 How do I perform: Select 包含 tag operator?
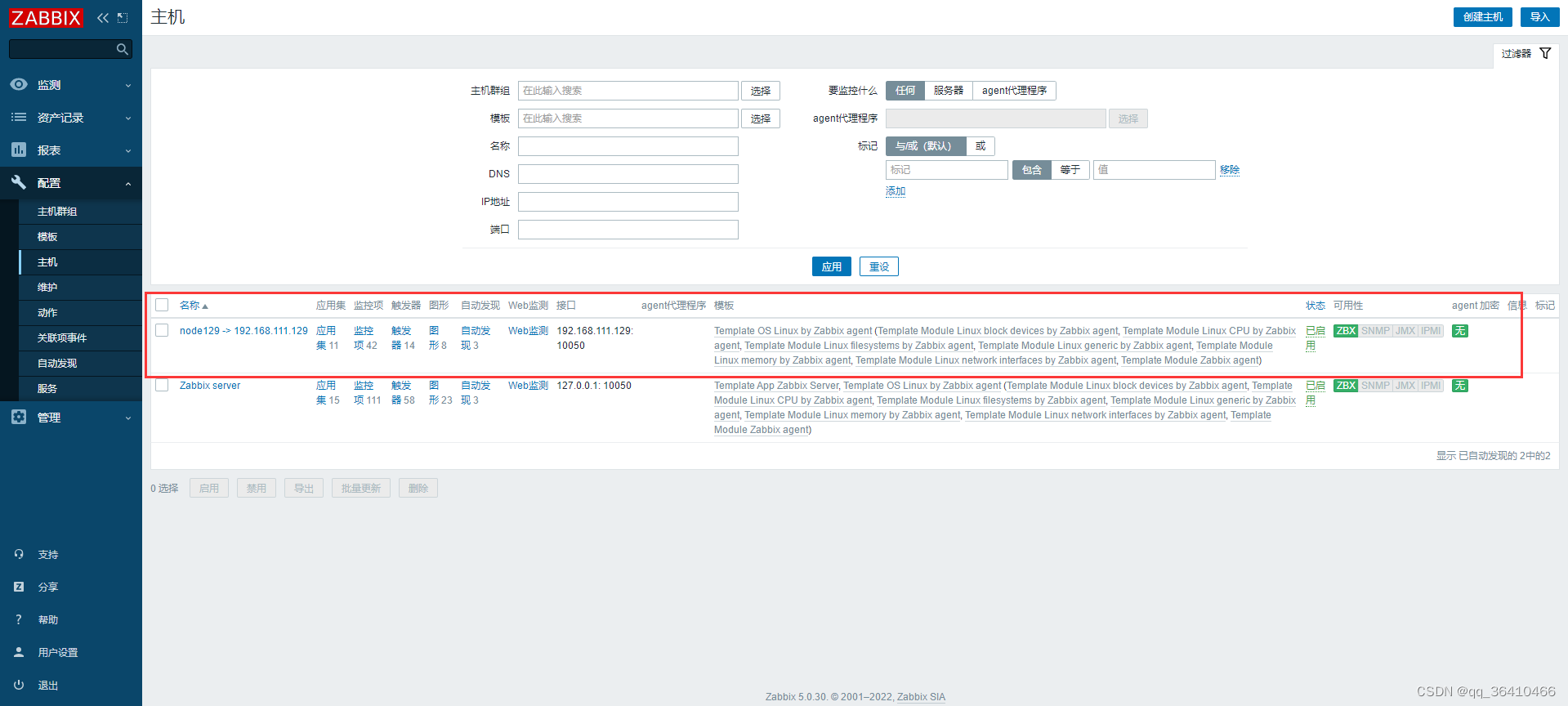click(x=1032, y=170)
